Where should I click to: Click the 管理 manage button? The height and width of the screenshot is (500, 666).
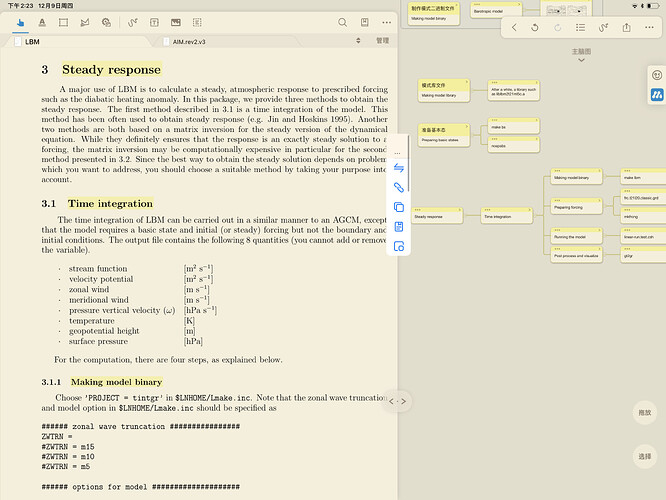[x=382, y=40]
